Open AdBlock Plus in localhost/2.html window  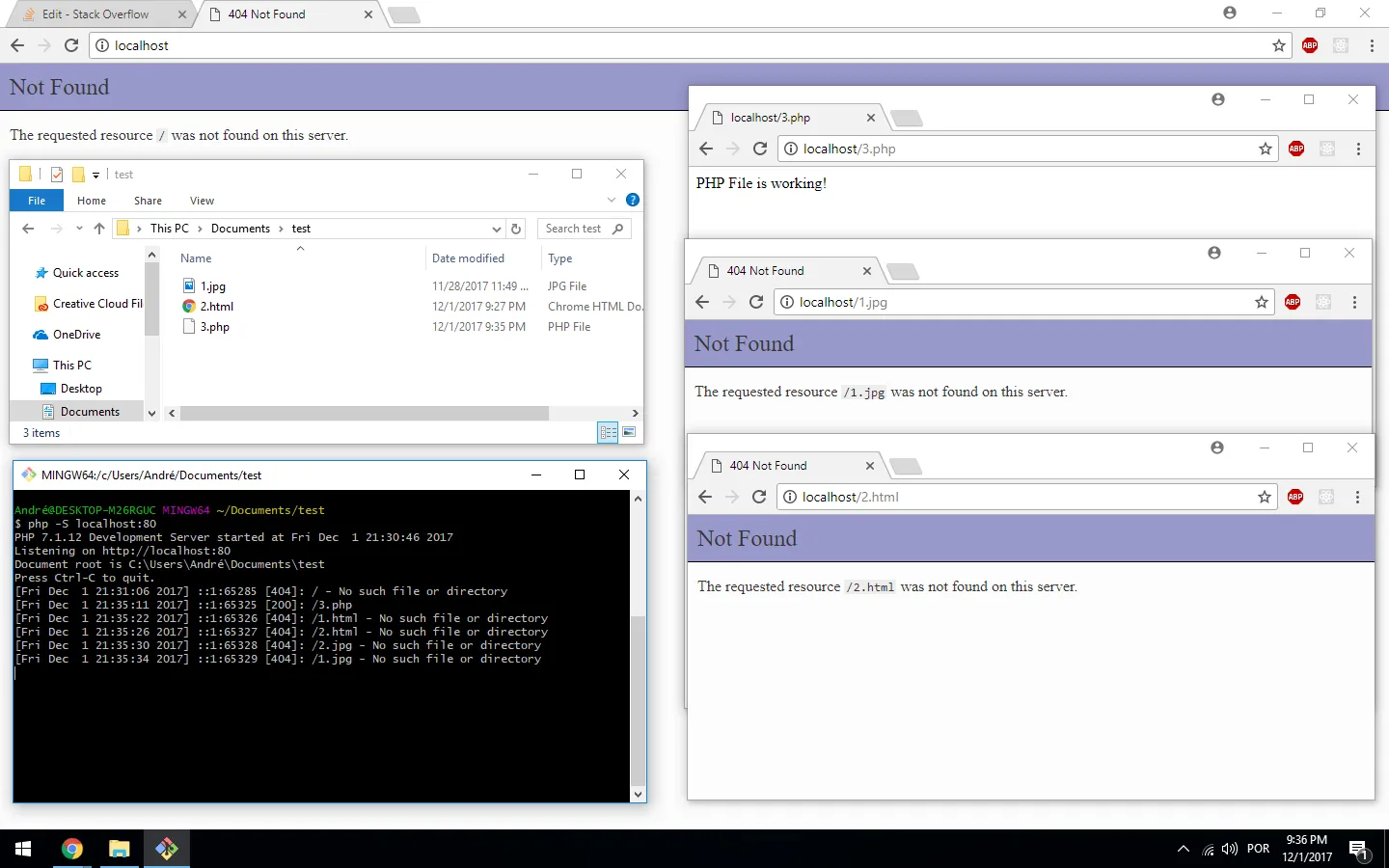coord(1295,497)
